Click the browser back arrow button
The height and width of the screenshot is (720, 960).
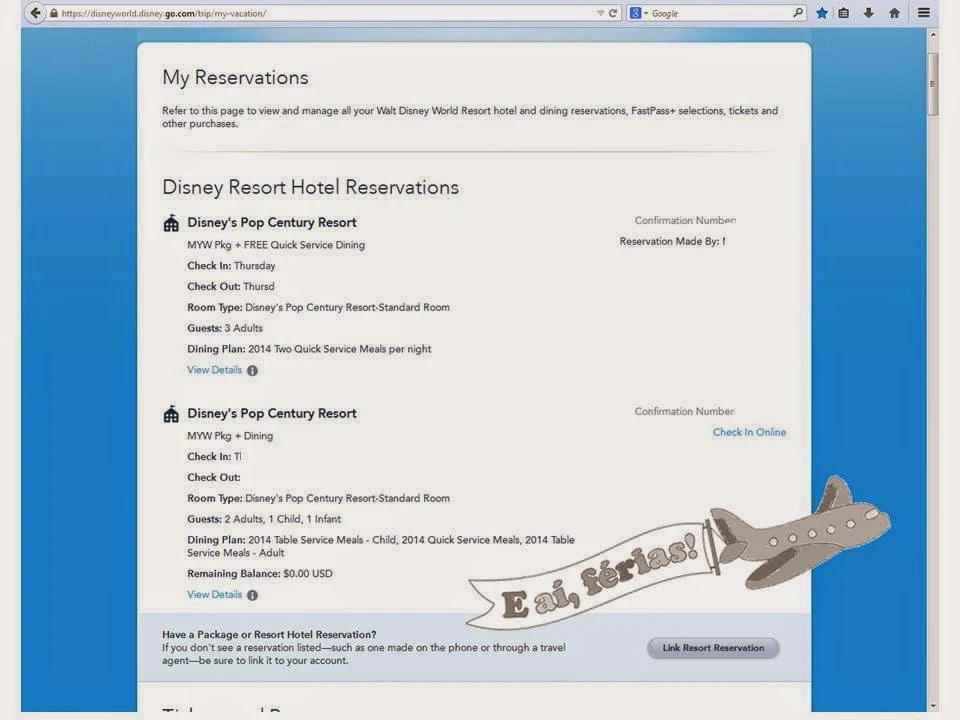(36, 13)
